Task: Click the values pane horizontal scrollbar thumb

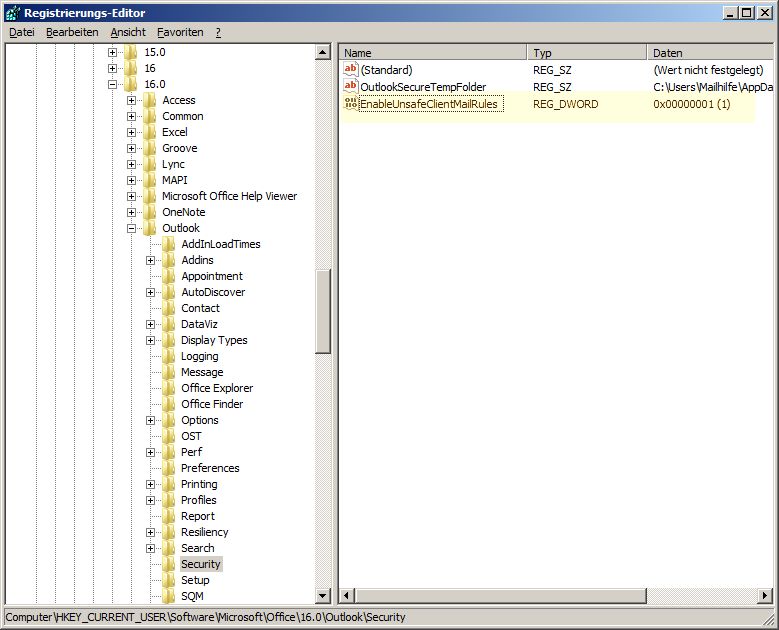Action: coord(500,595)
